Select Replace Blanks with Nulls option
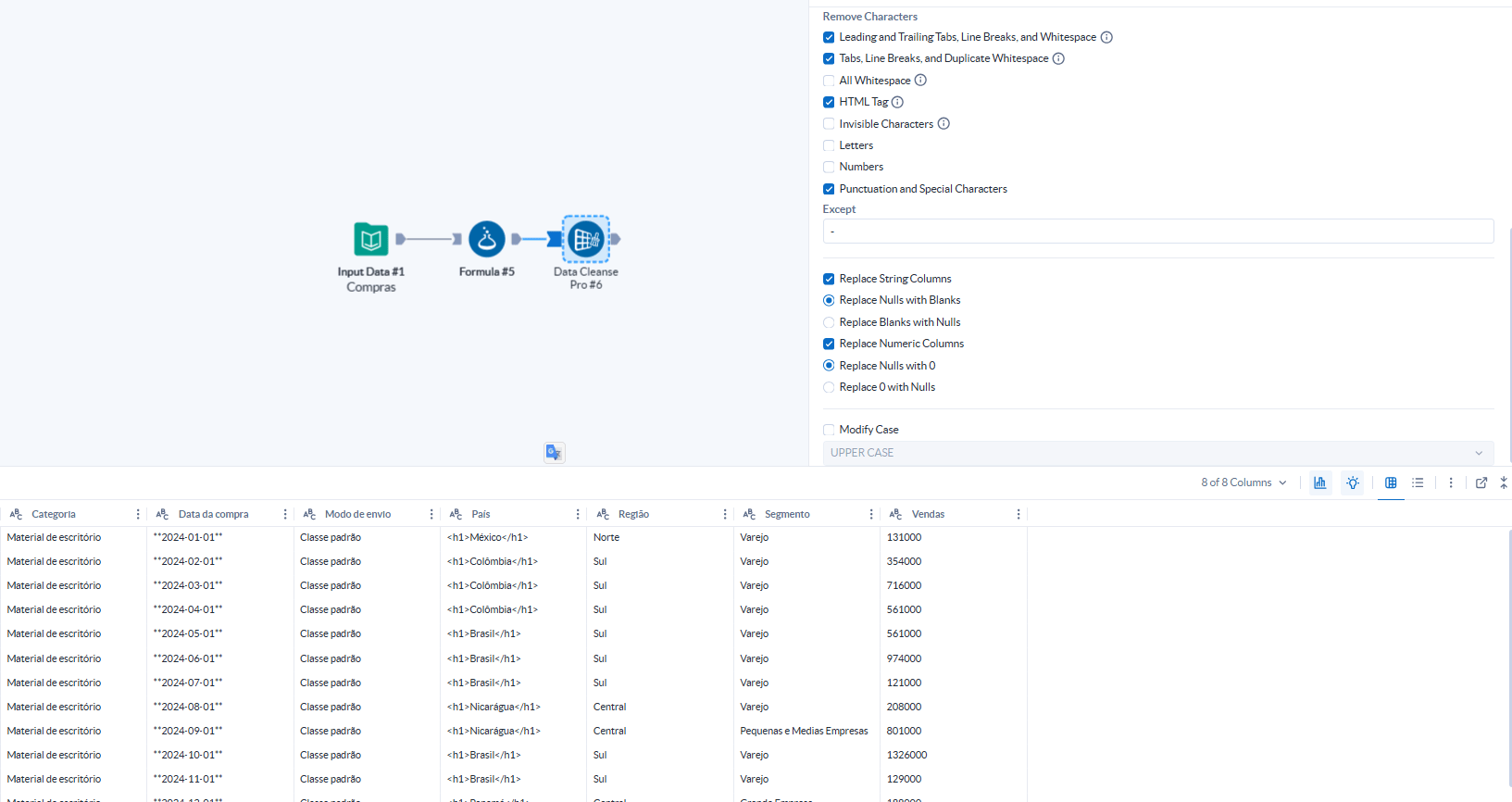Image resolution: width=1512 pixels, height=802 pixels. click(x=829, y=322)
